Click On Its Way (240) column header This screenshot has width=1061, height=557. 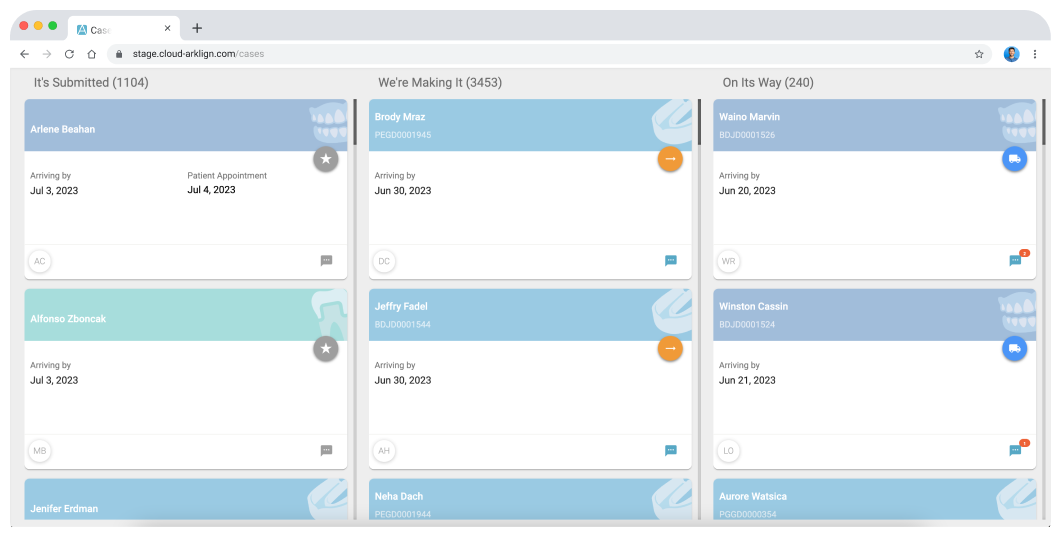[768, 83]
